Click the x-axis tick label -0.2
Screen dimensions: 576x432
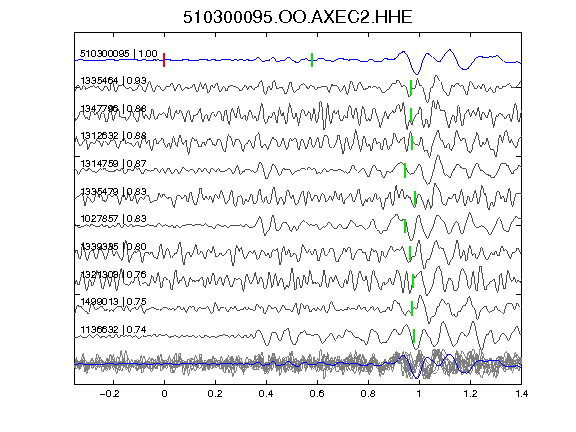(110, 394)
